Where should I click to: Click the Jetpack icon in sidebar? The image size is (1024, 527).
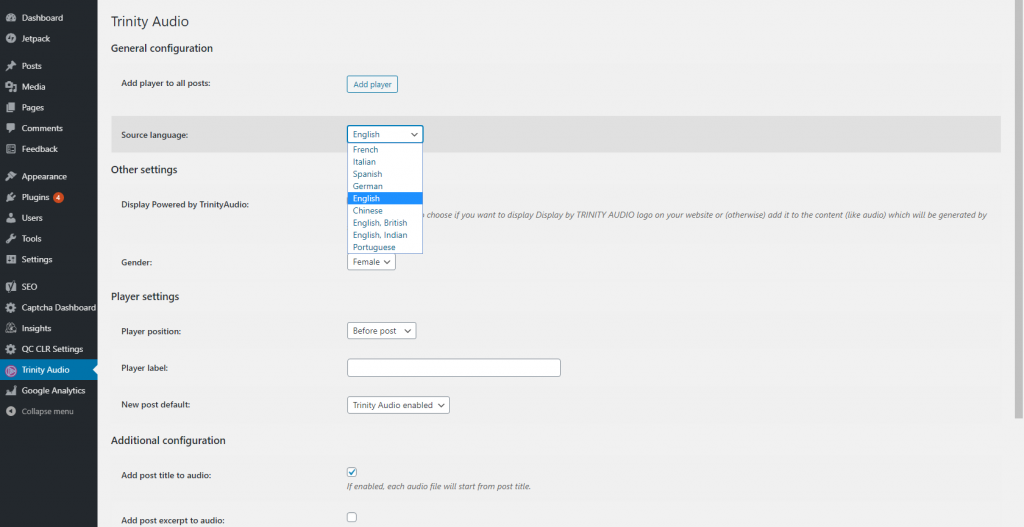10,39
